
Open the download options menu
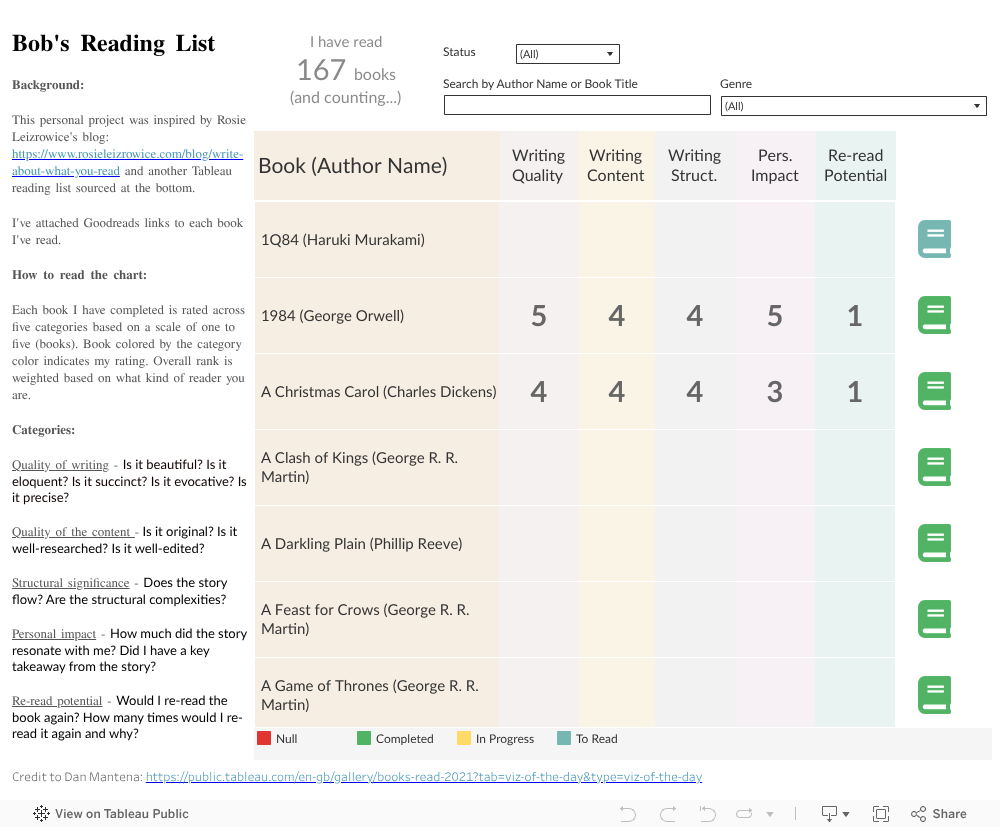(x=834, y=814)
